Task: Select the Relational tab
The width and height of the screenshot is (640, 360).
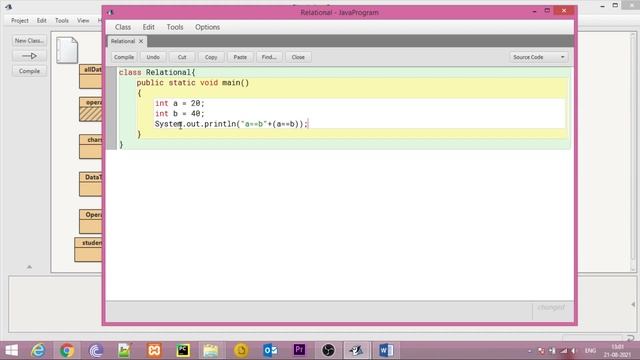Action: tap(122, 41)
